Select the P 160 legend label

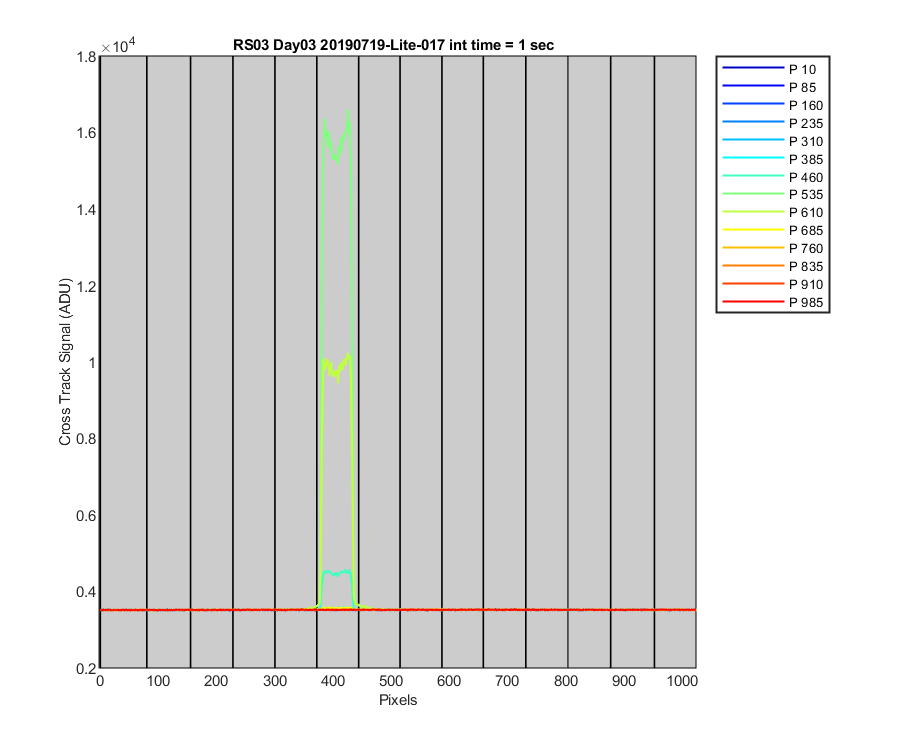[x=806, y=106]
